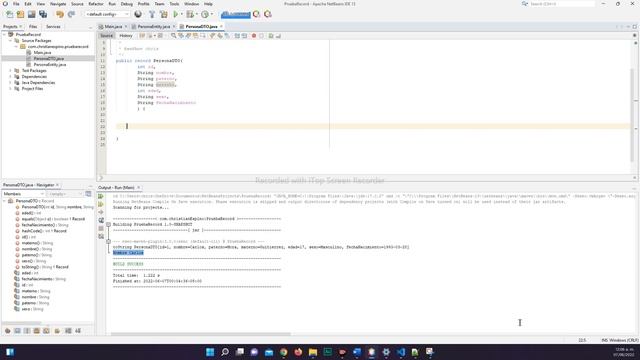Switch to the Files tab
Viewport: 640px width, 360px height.
33,27
